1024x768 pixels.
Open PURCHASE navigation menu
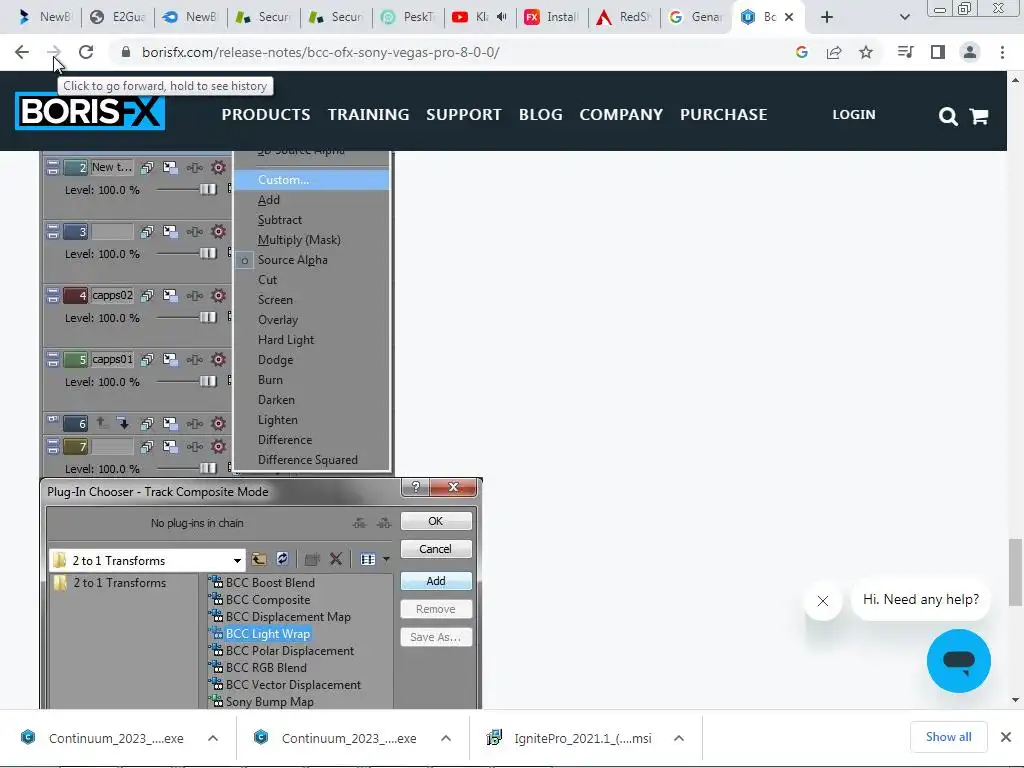724,115
